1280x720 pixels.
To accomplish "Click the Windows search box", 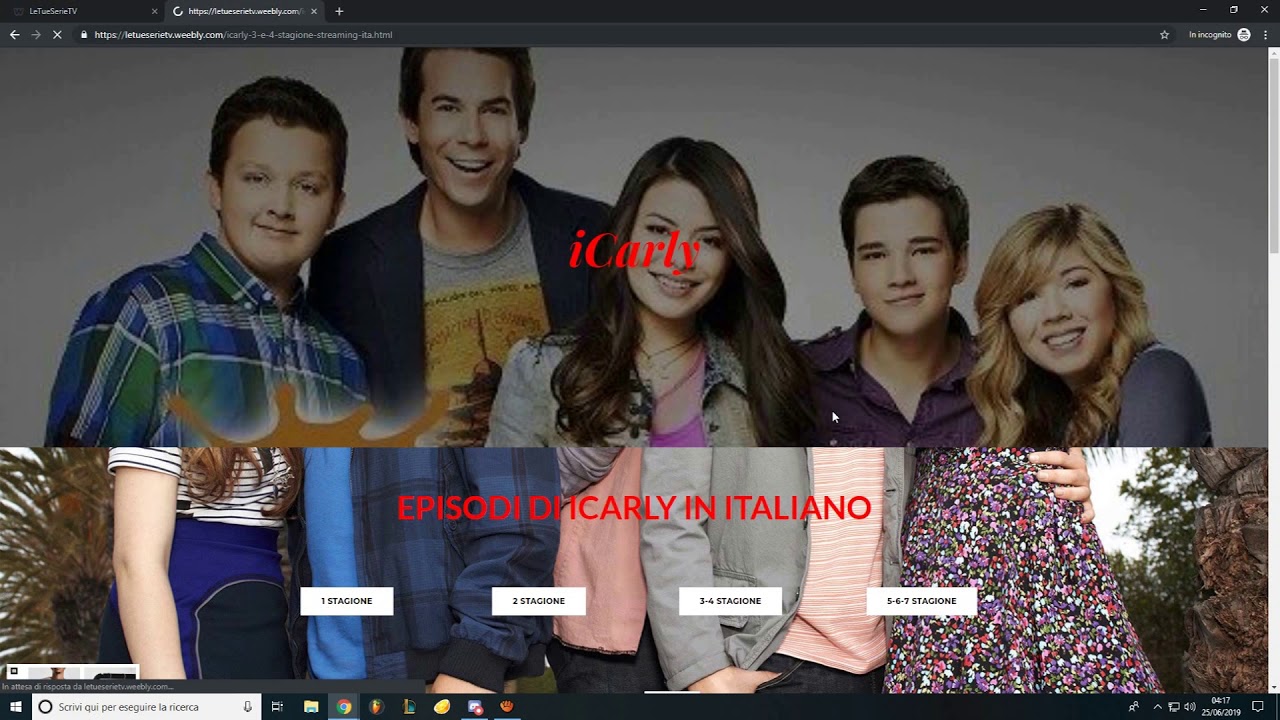I will [x=145, y=707].
